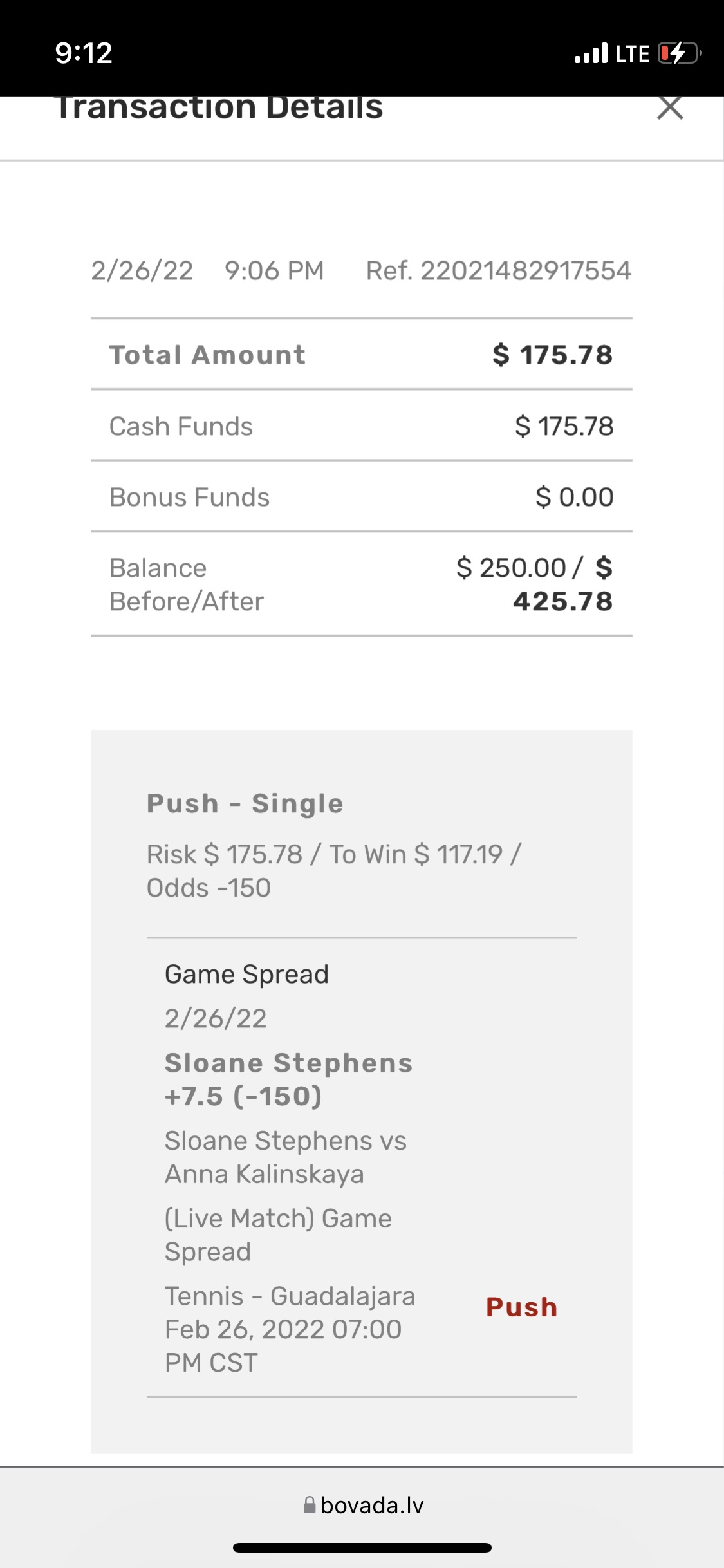The width and height of the screenshot is (724, 1568).
Task: Tap the cellular signal bars icon
Action: click(591, 53)
